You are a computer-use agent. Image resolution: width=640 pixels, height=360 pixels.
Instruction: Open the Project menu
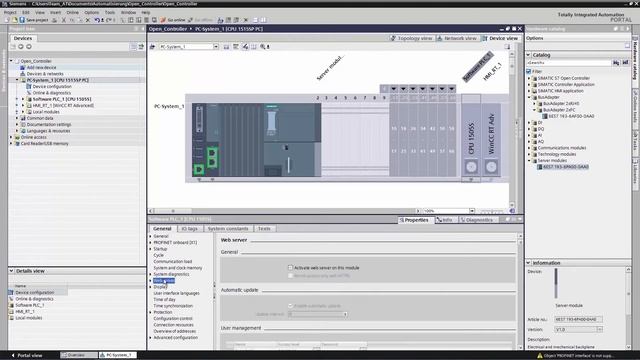(10, 12)
